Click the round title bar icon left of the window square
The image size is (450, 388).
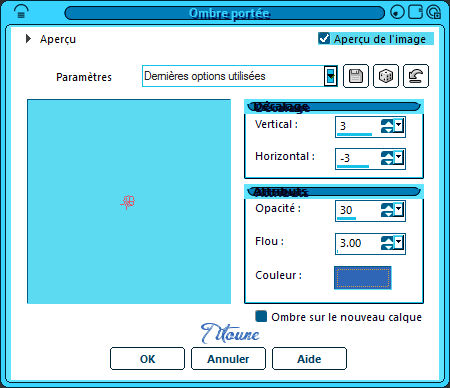pos(397,12)
